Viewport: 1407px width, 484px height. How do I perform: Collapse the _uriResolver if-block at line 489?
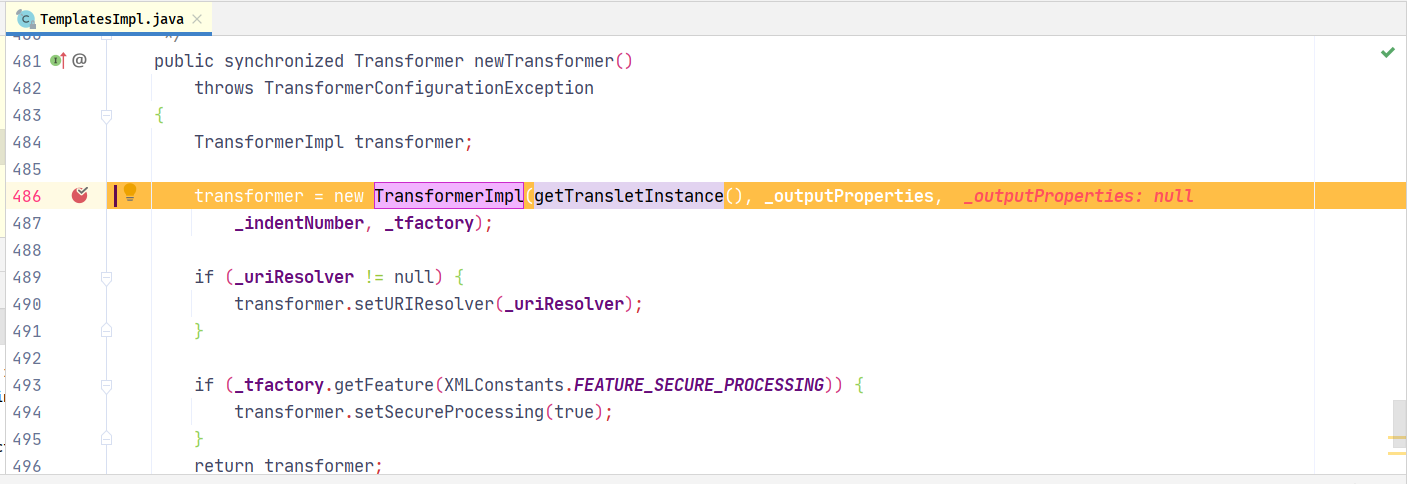107,277
